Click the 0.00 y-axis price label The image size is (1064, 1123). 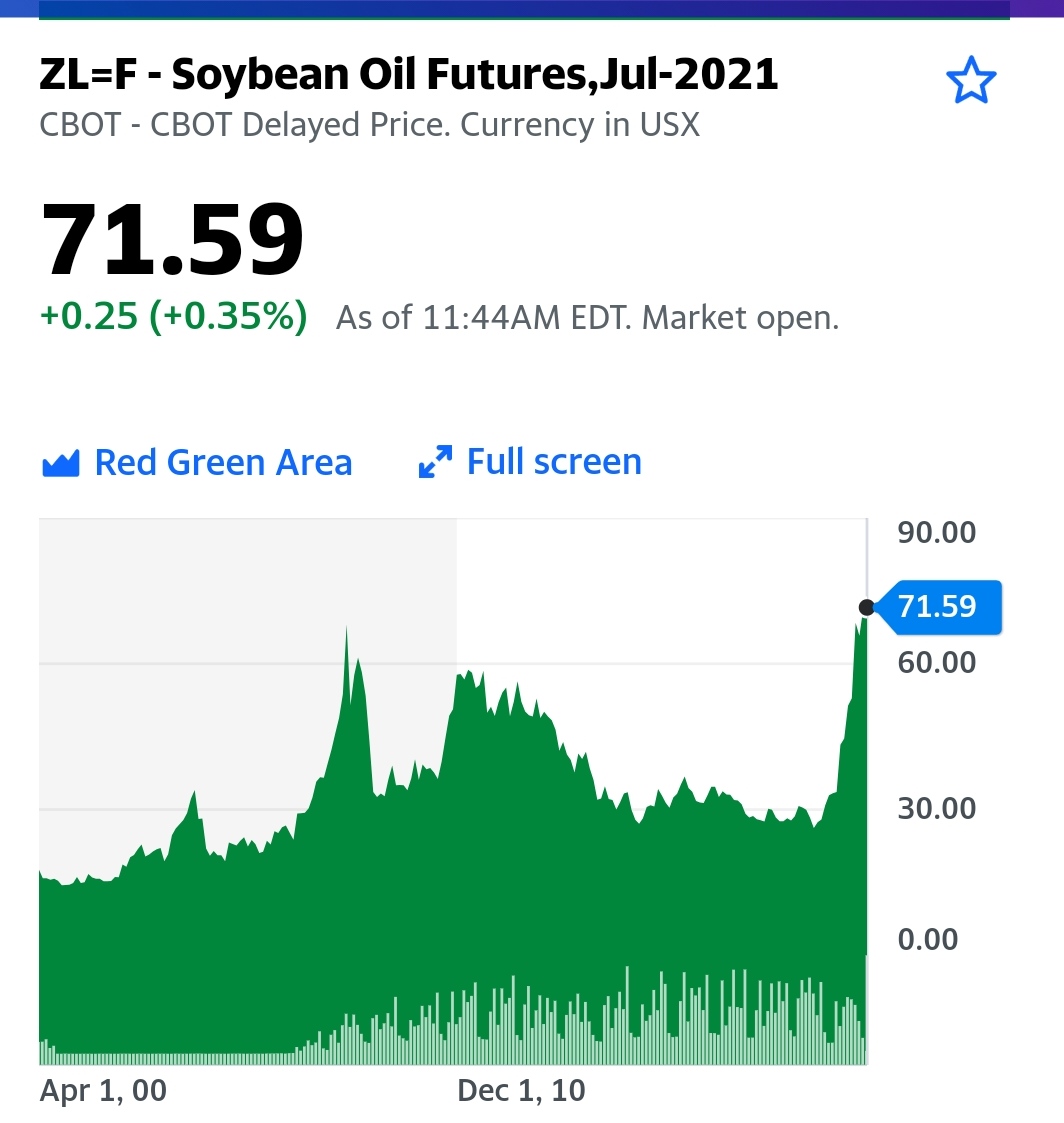pyautogui.click(x=928, y=940)
